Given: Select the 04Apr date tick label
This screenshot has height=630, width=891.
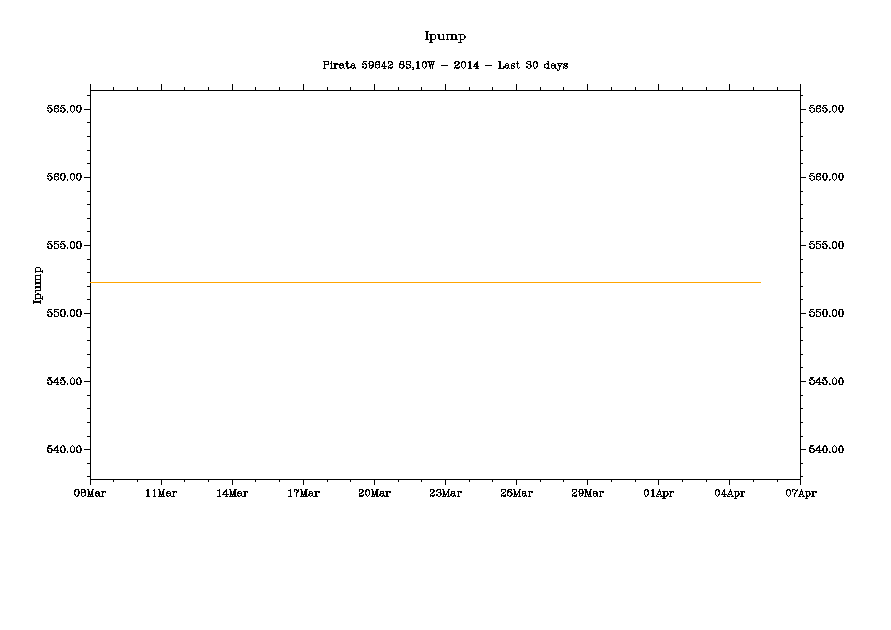Looking at the screenshot, I should coord(729,493).
